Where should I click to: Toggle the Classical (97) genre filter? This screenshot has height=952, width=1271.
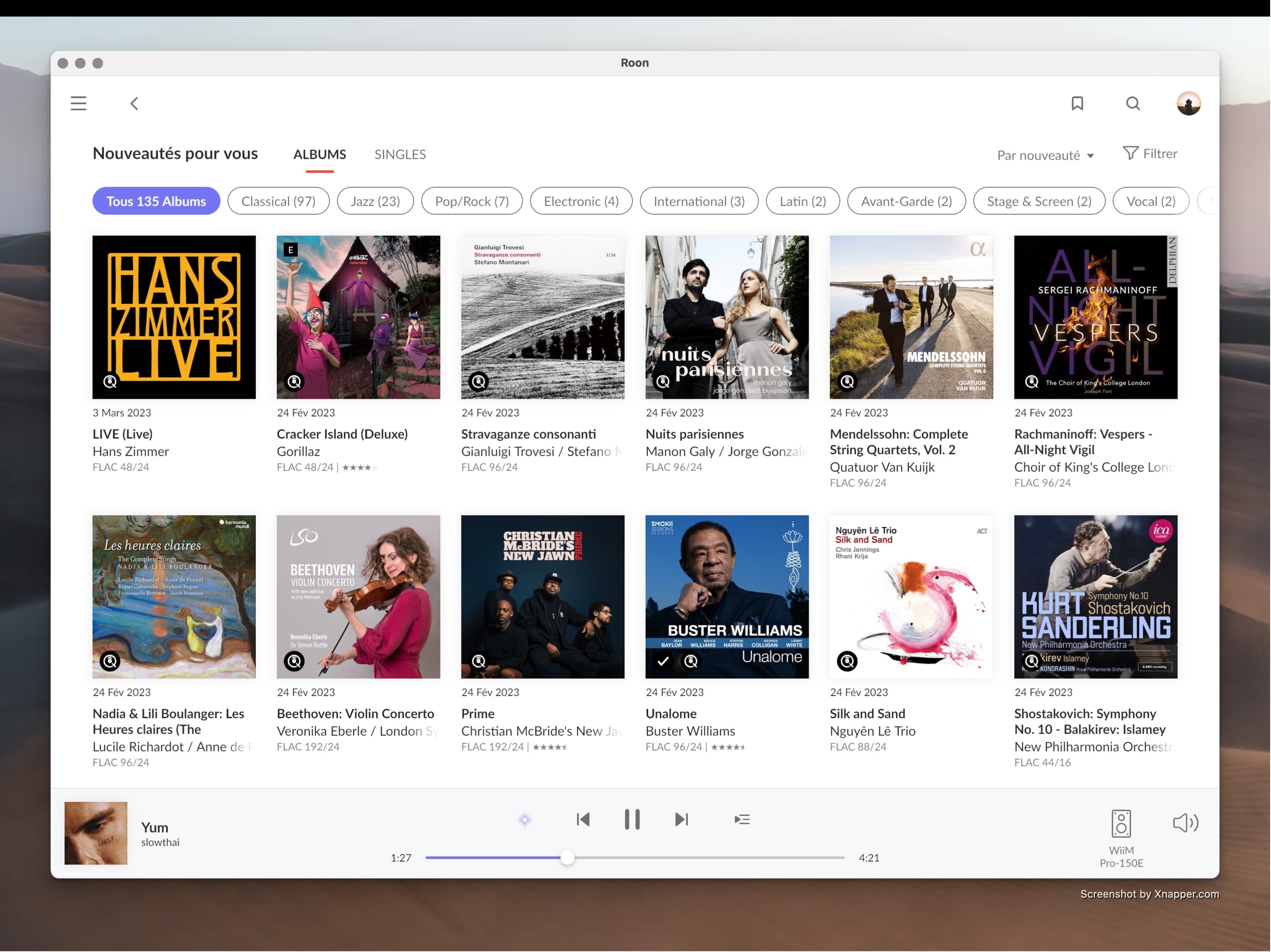pos(278,201)
